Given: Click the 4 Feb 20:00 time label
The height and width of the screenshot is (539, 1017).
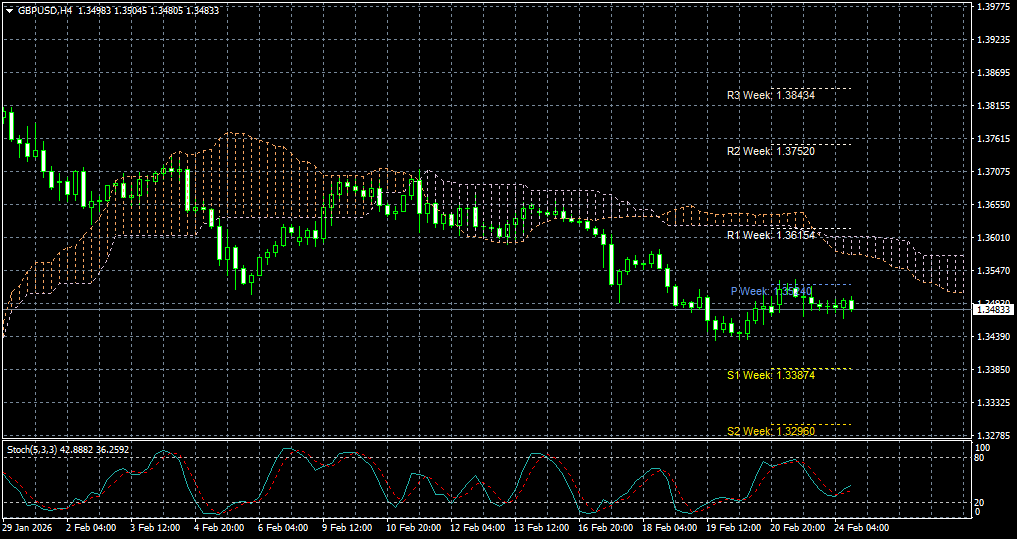Looking at the screenshot, I should 220,528.
